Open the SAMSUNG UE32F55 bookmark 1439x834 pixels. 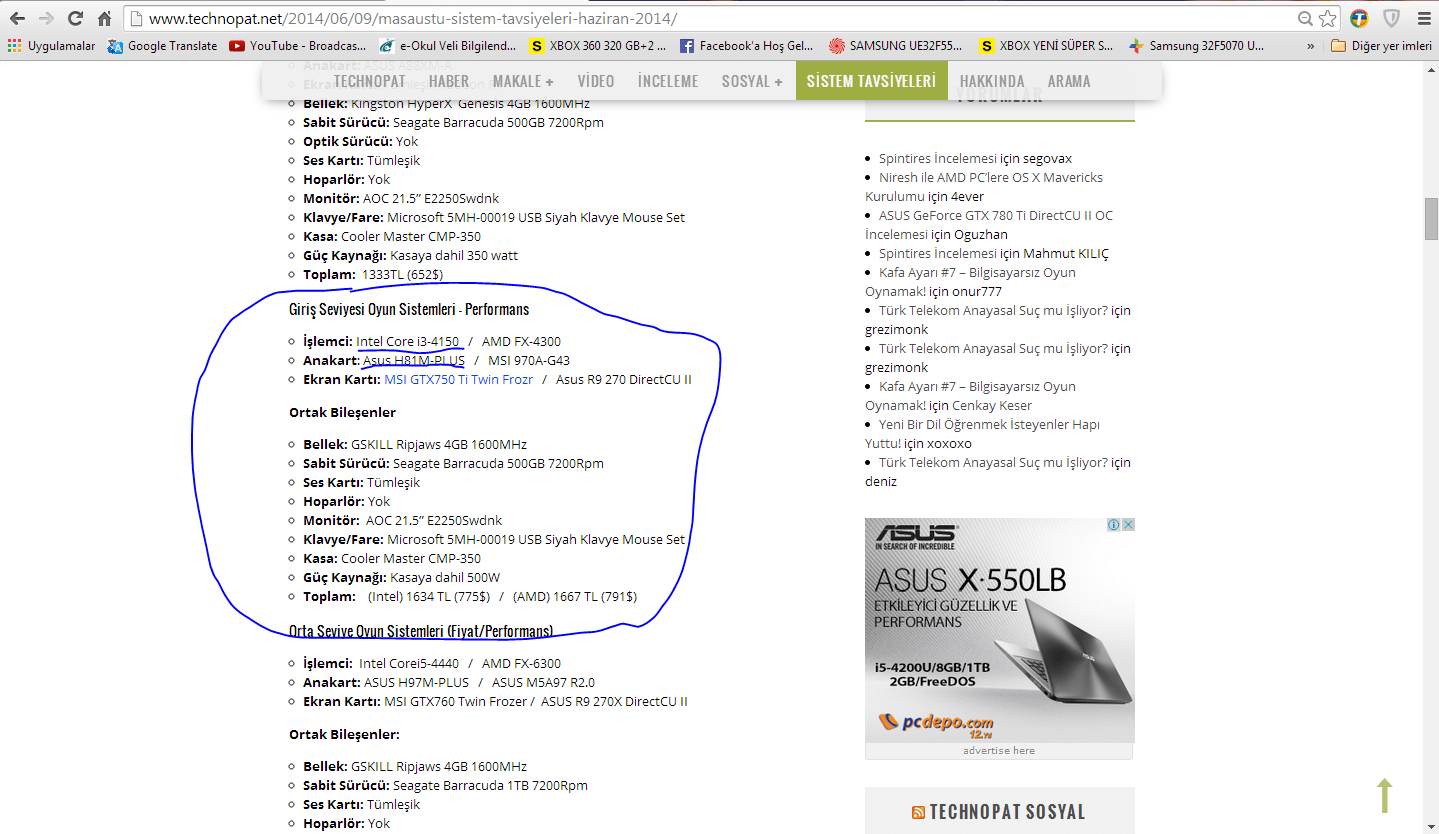pyautogui.click(x=898, y=46)
